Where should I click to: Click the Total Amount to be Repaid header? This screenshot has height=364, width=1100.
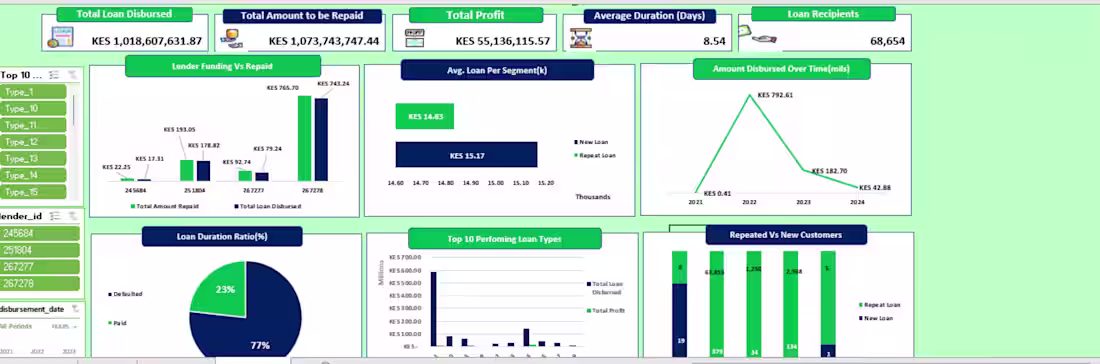click(302, 16)
